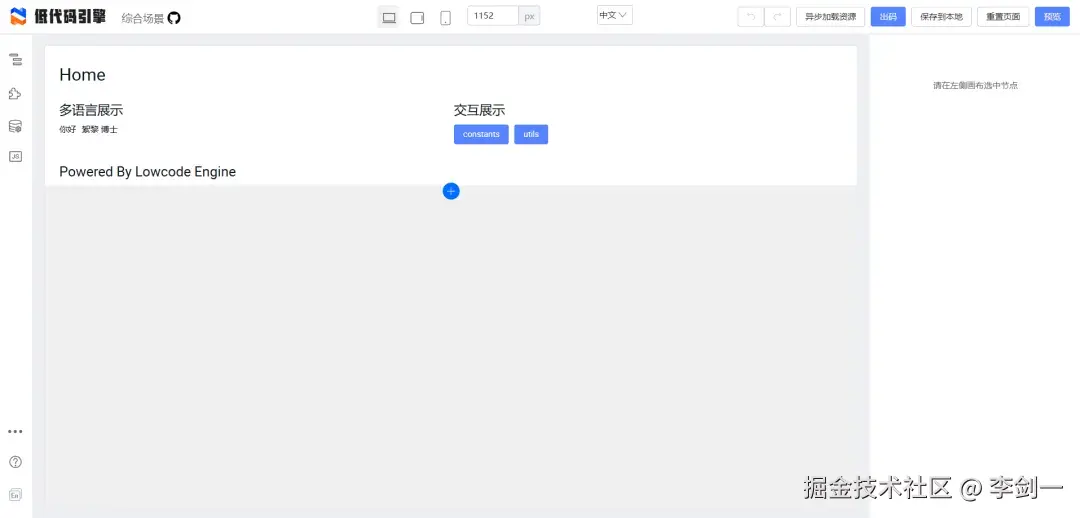Click the 重置页面 button
The width and height of the screenshot is (1080, 518).
(1003, 17)
